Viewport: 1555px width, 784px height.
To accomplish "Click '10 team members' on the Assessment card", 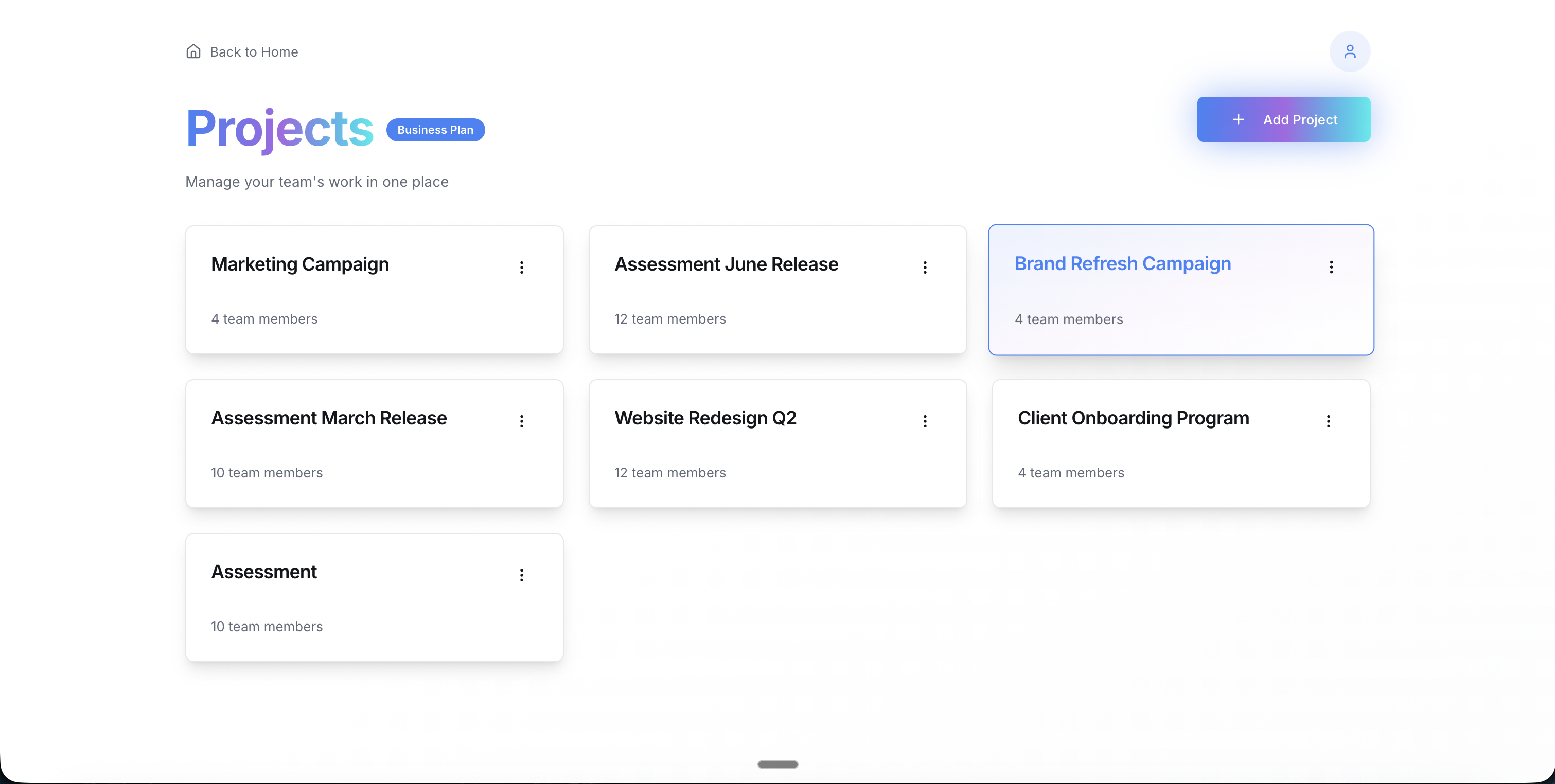I will coord(267,627).
